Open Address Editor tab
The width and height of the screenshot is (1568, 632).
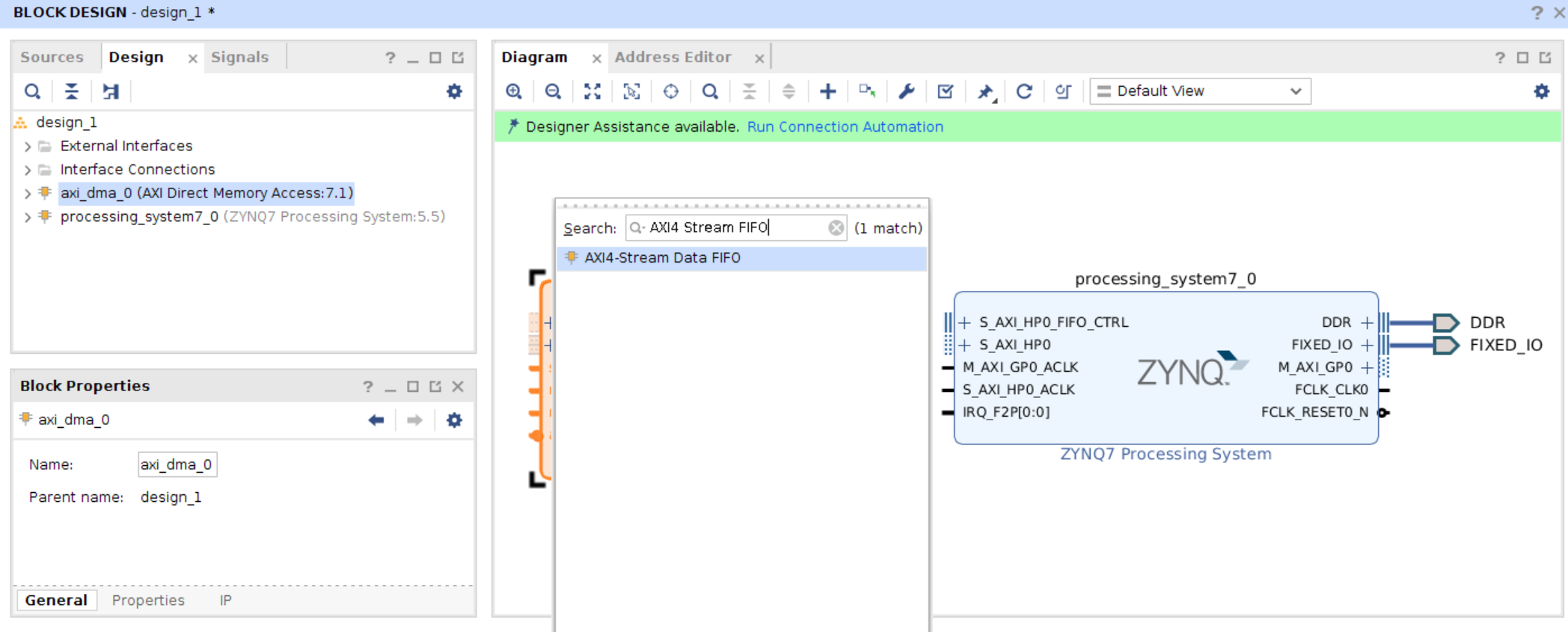click(673, 57)
